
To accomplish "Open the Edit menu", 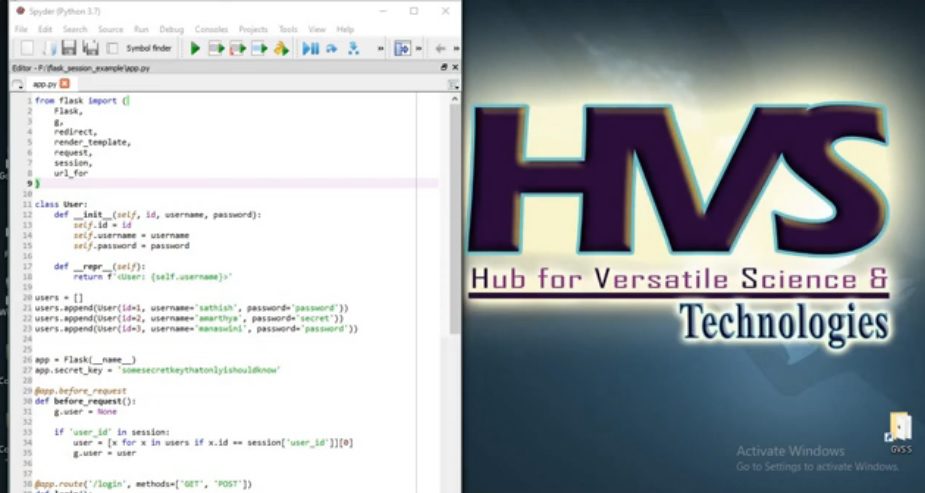I will [x=45, y=29].
